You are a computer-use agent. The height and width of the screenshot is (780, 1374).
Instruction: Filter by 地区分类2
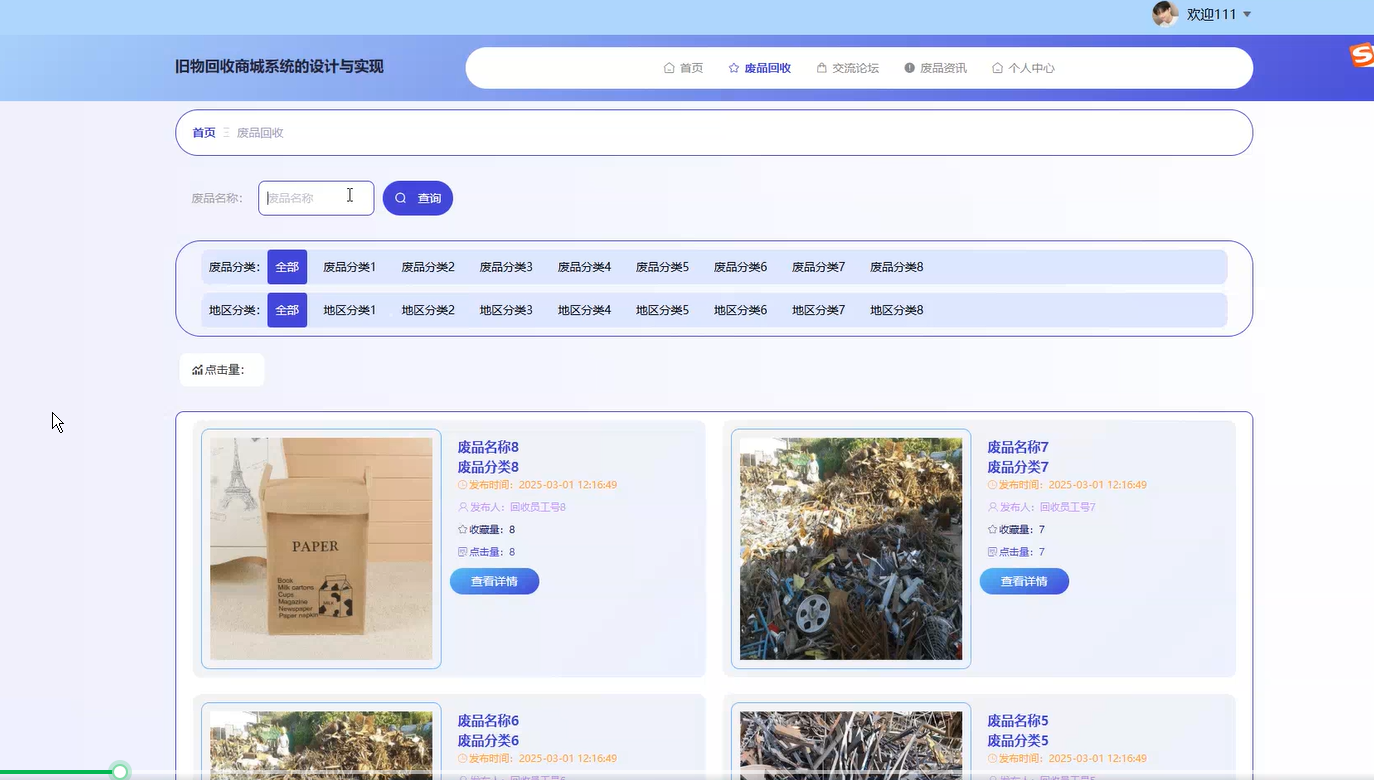click(428, 310)
